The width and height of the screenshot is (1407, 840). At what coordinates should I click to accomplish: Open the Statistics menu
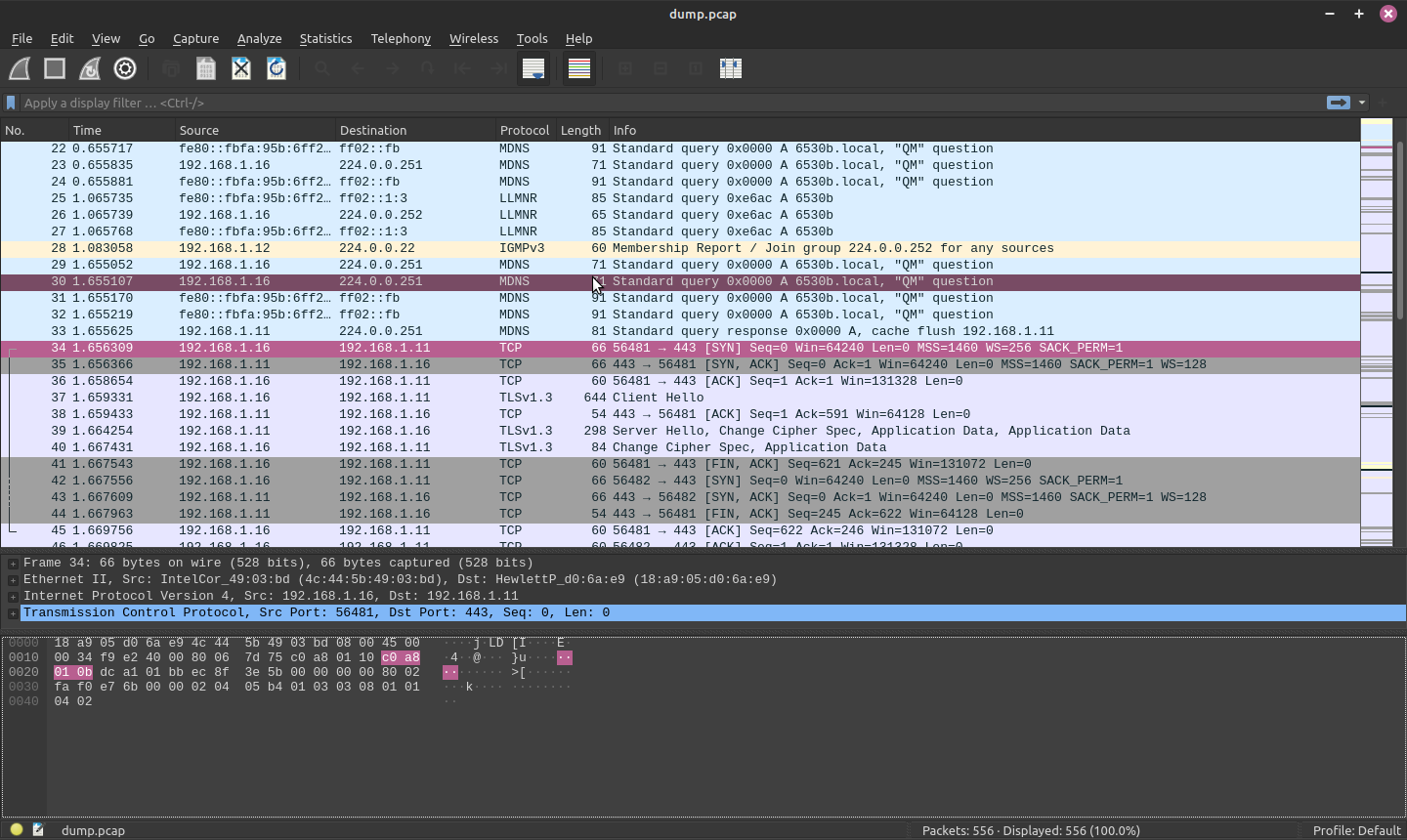point(325,39)
